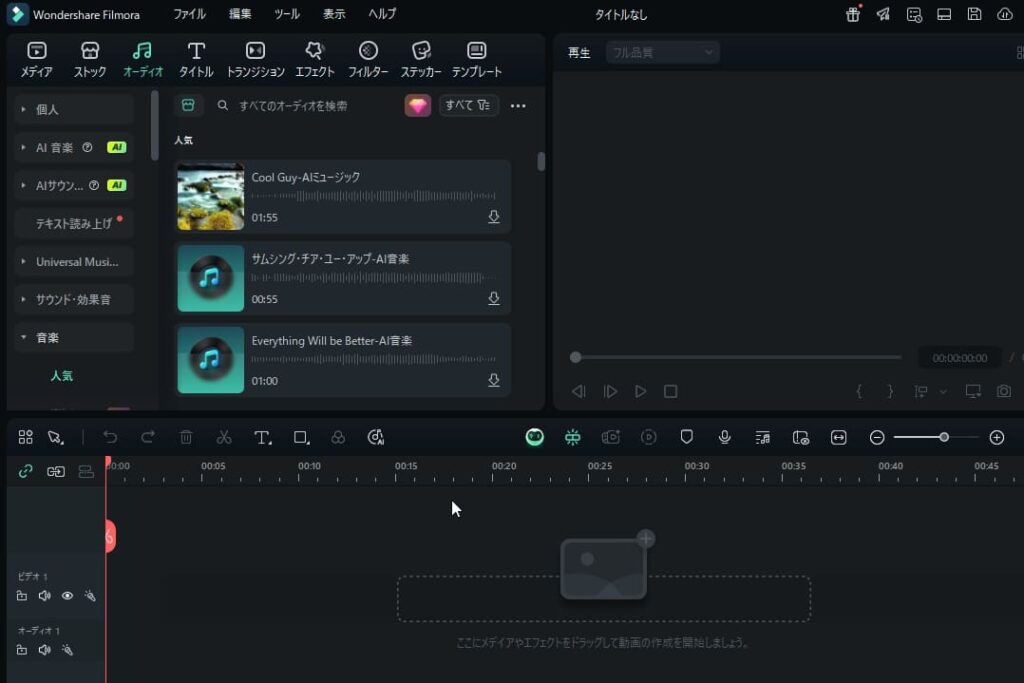Open the ストック stock tab
Viewport: 1024px width, 683px height.
[x=89, y=59]
